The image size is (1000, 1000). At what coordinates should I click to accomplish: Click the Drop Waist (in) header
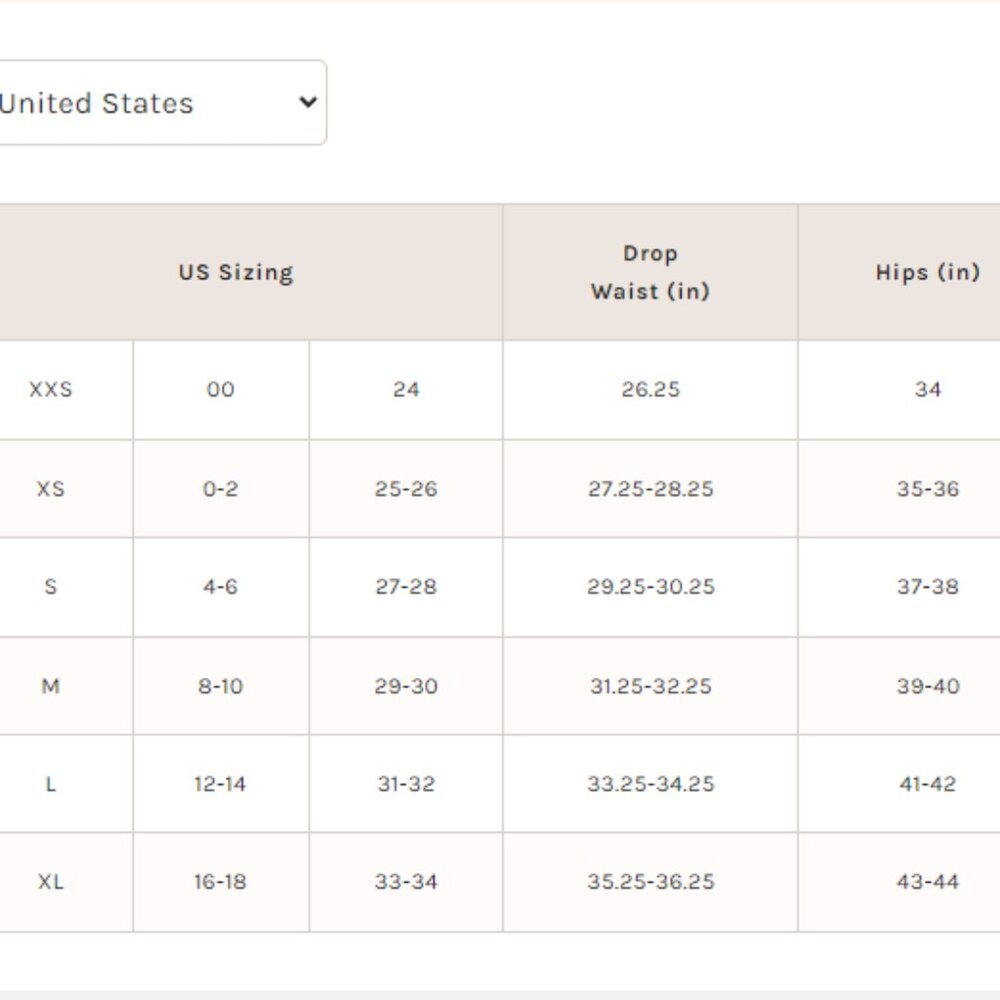[650, 272]
